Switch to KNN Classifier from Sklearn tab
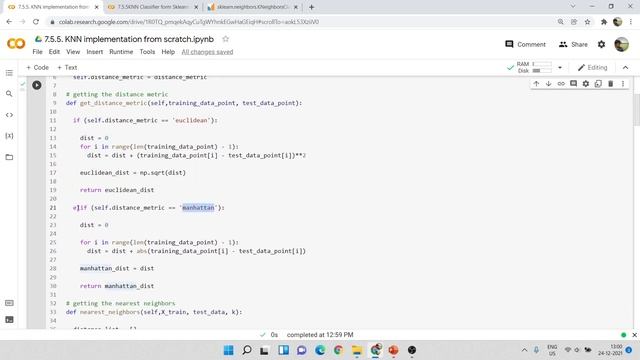 pos(153,7)
